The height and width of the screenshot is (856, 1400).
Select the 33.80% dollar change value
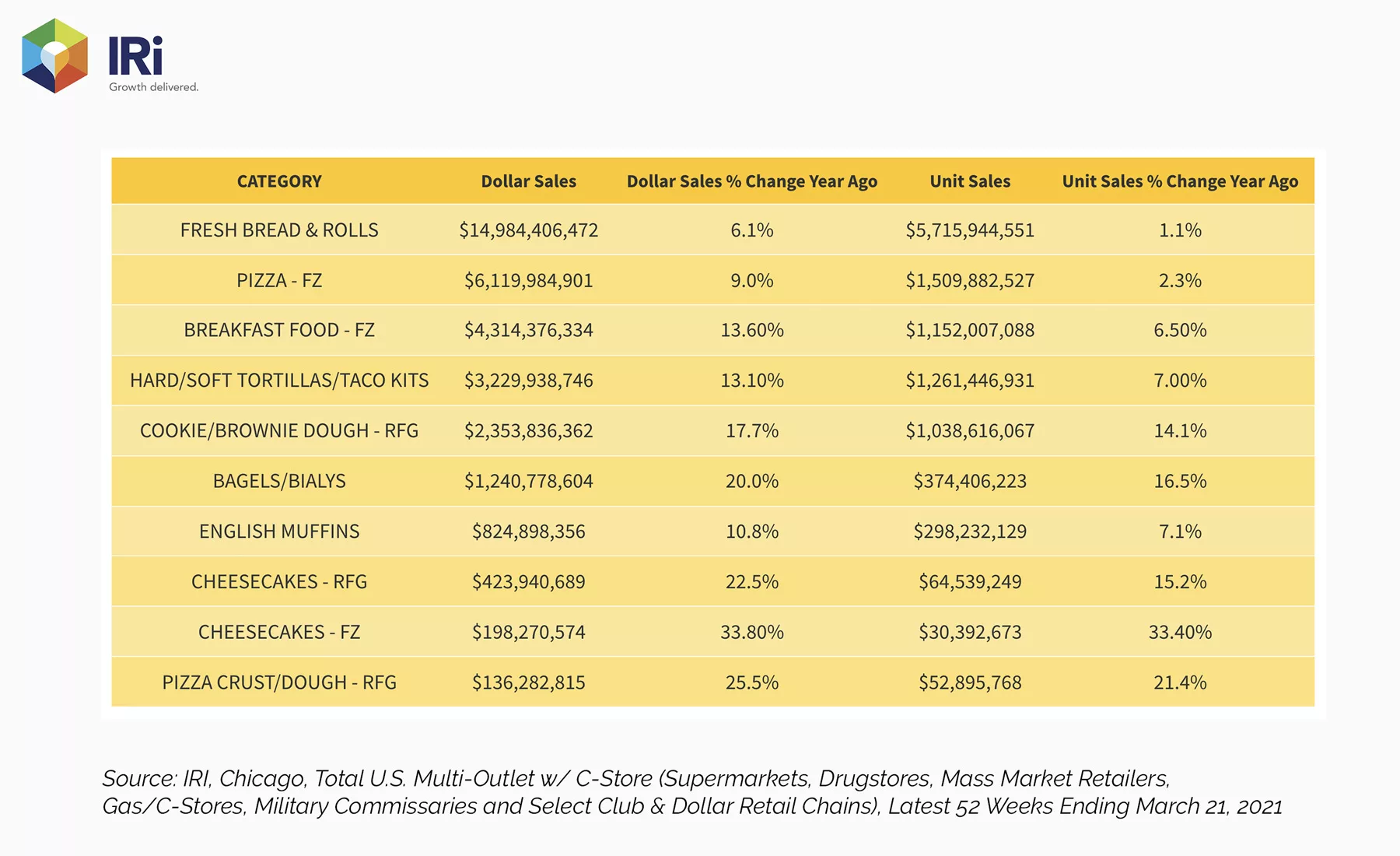click(752, 632)
